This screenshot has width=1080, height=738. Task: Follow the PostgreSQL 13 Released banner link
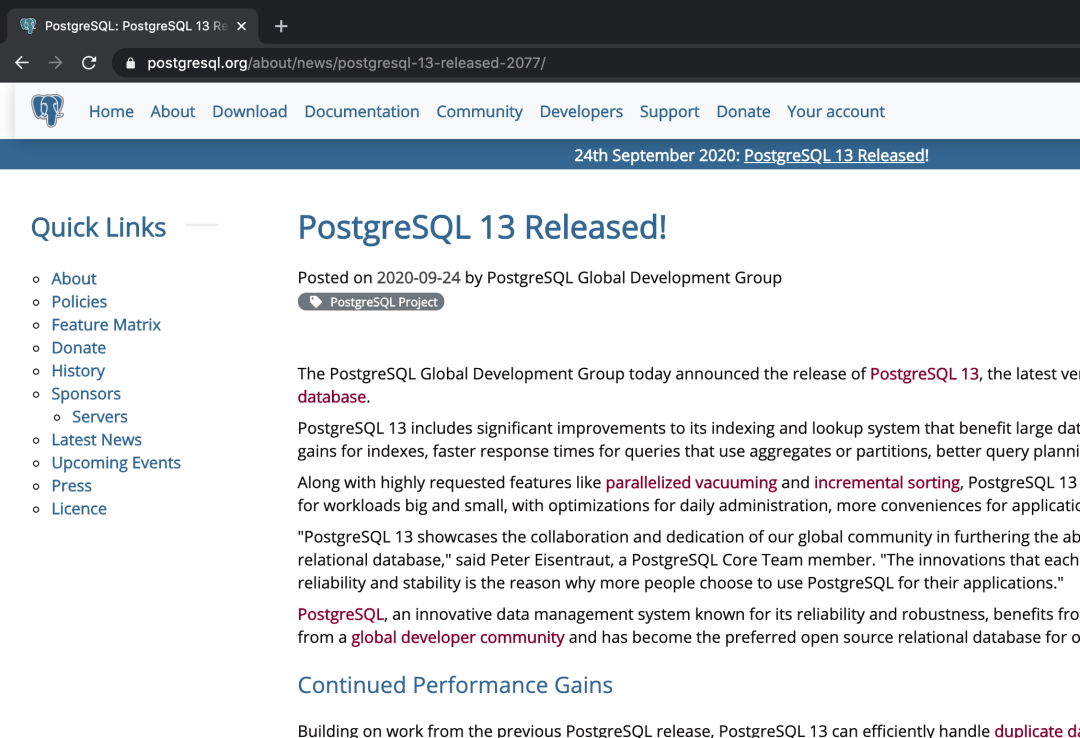[834, 155]
